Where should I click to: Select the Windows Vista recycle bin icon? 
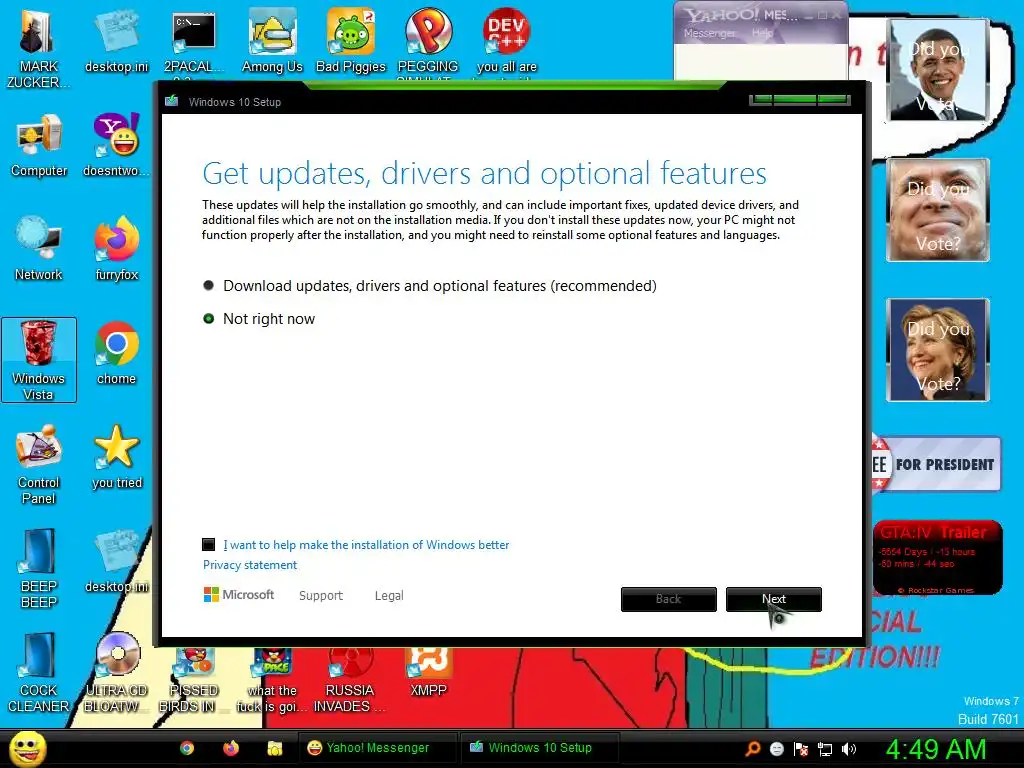(x=39, y=360)
